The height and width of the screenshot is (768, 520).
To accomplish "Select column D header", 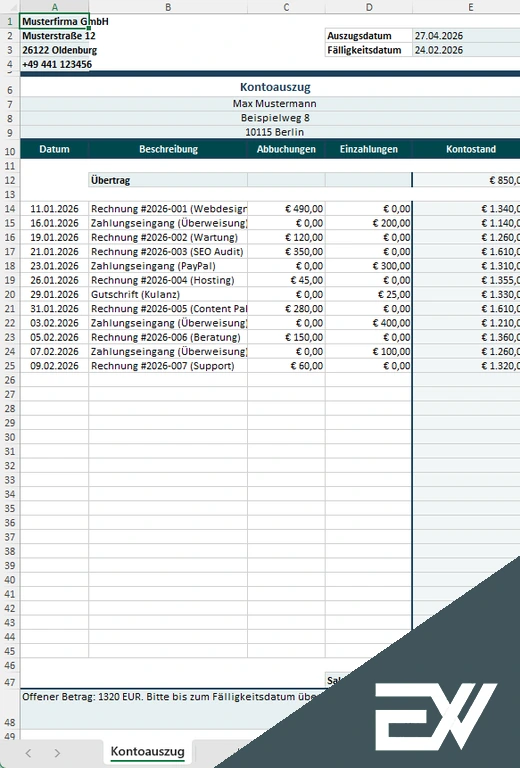I will (x=369, y=7).
